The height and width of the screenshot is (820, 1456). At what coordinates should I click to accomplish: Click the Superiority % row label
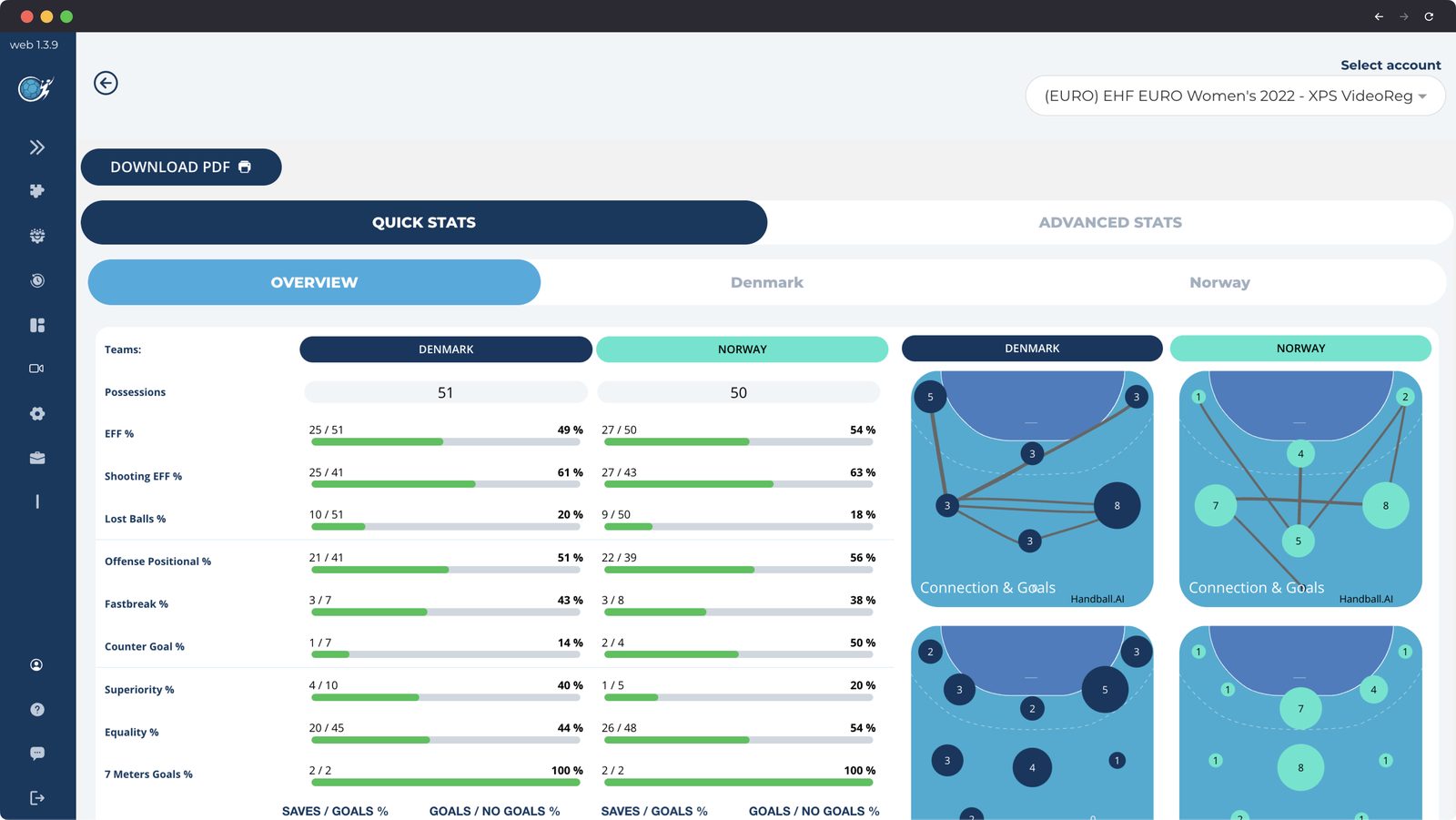click(x=139, y=690)
